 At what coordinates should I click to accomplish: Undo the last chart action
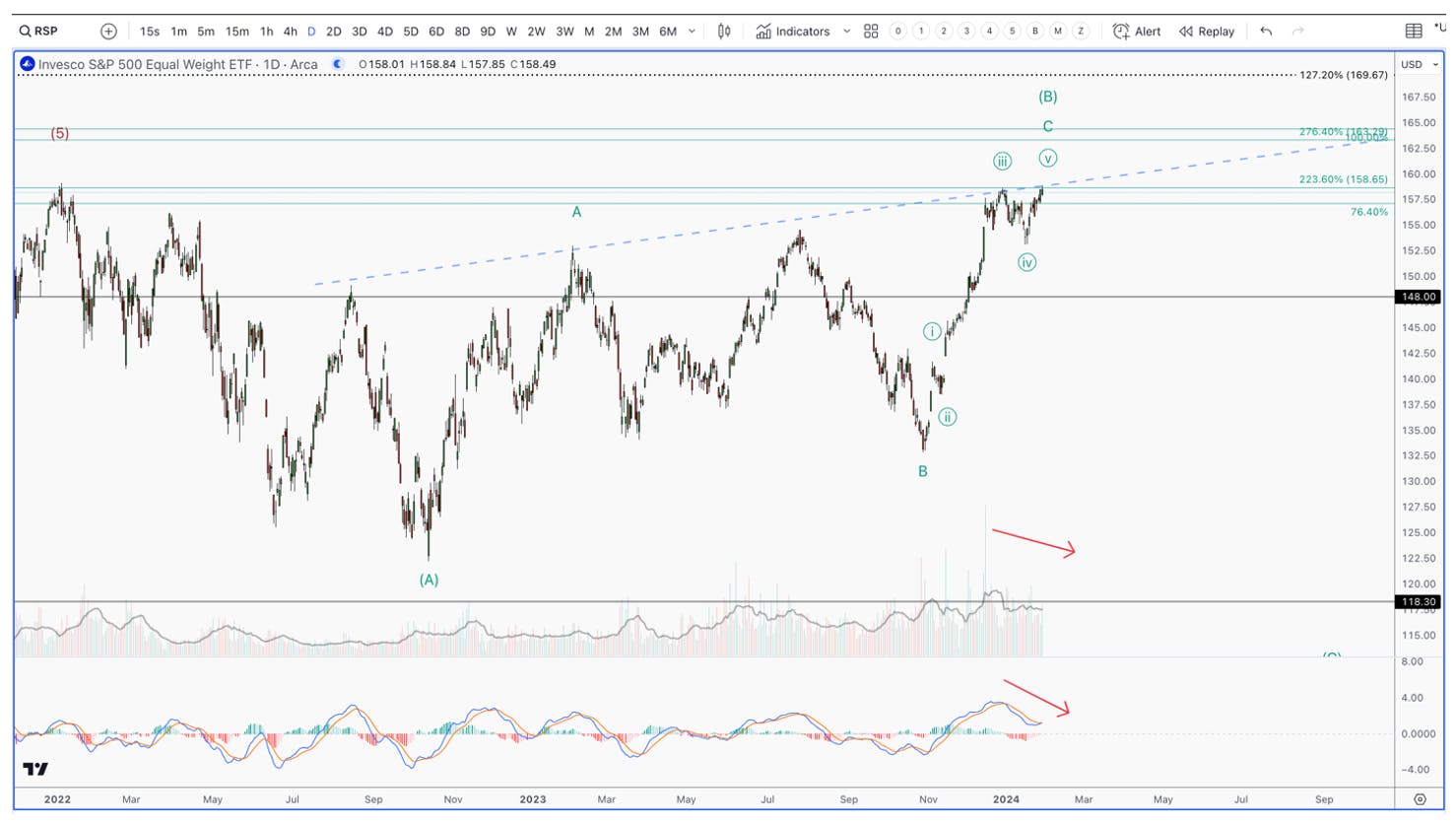pos(1266,32)
